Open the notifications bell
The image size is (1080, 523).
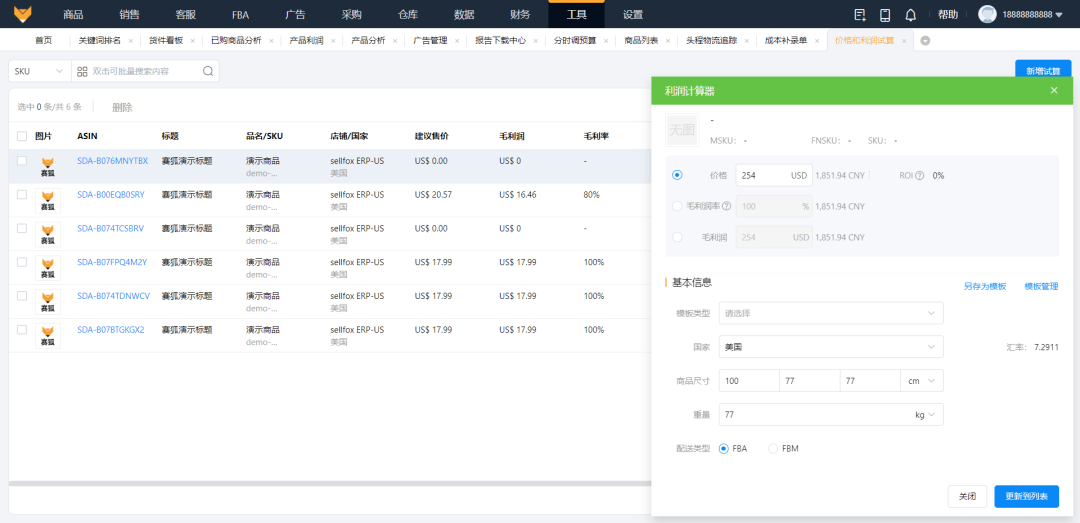point(910,15)
